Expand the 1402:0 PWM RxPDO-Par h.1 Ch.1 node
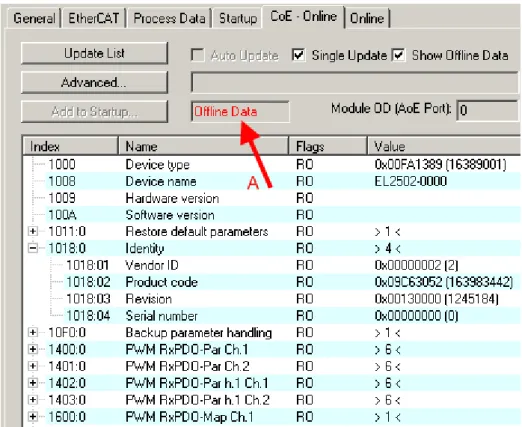 pyautogui.click(x=33, y=383)
